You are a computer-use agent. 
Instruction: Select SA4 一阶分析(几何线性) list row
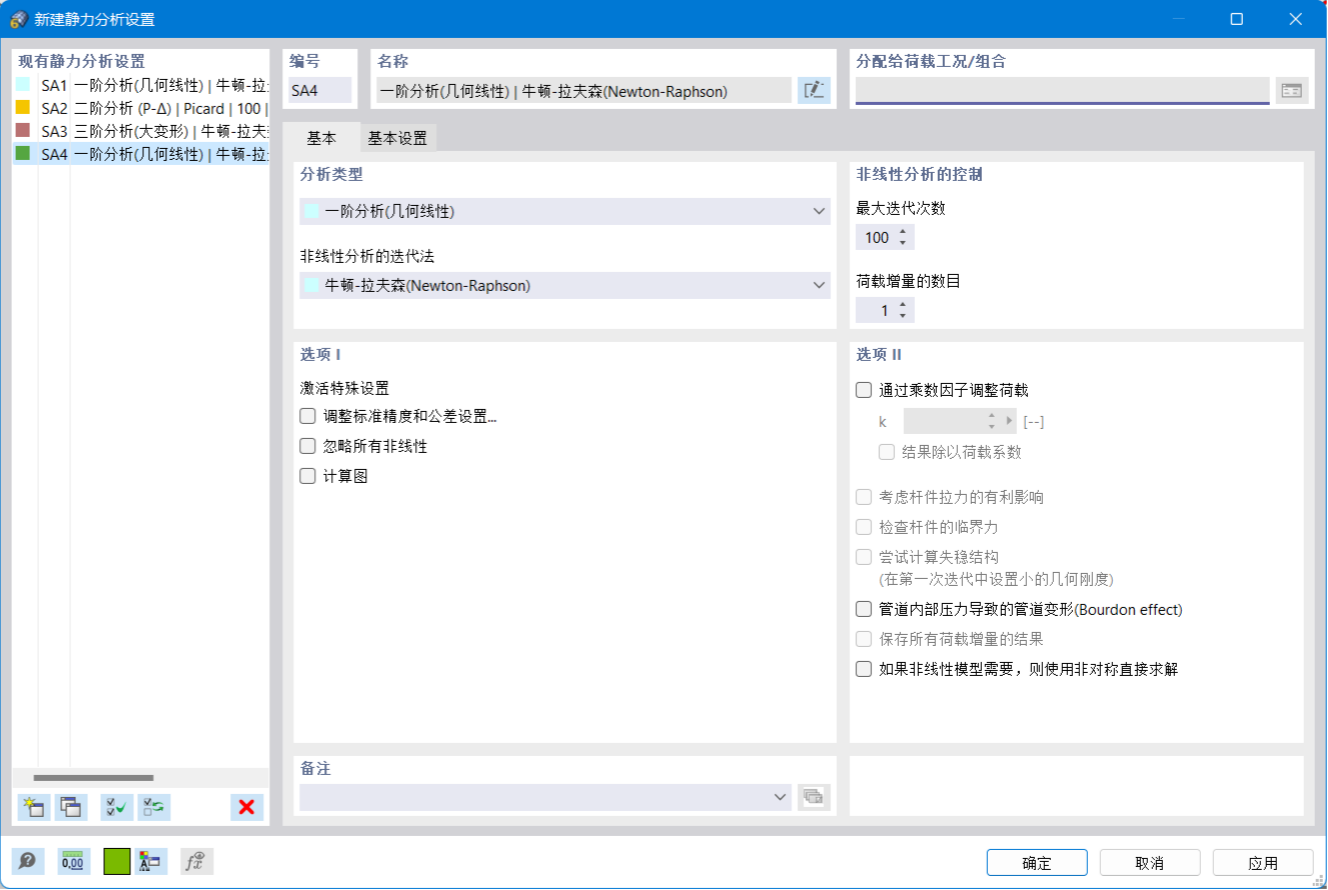coord(141,154)
